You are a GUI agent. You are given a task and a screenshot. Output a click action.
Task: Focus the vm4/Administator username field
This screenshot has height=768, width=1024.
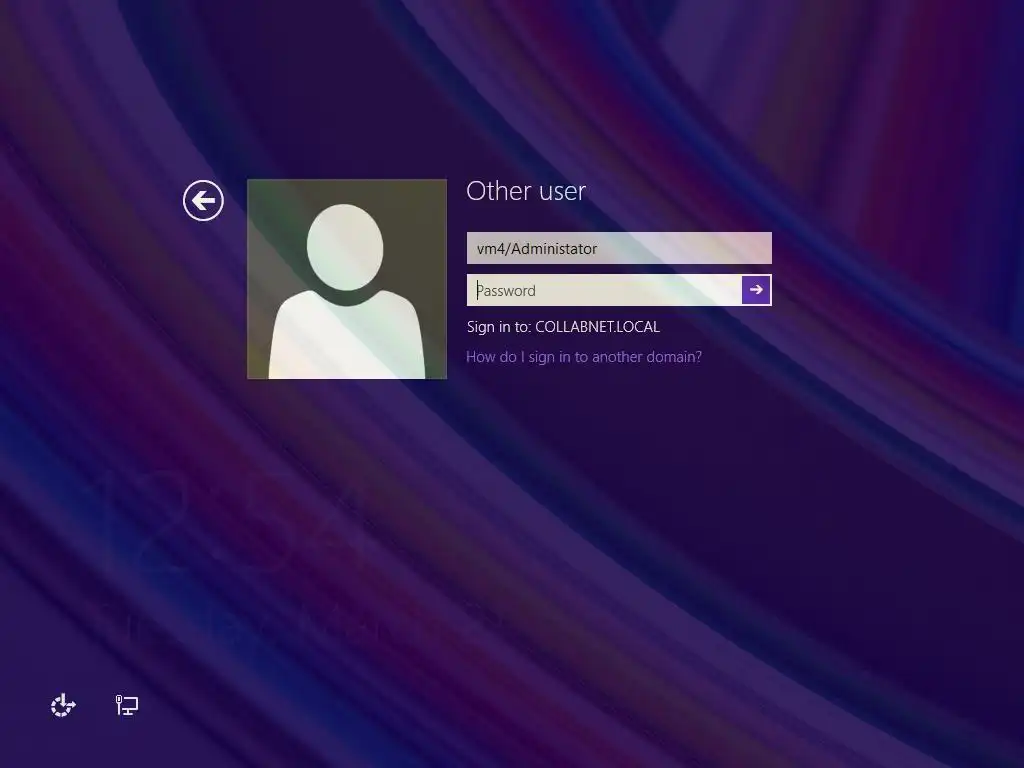click(x=619, y=248)
